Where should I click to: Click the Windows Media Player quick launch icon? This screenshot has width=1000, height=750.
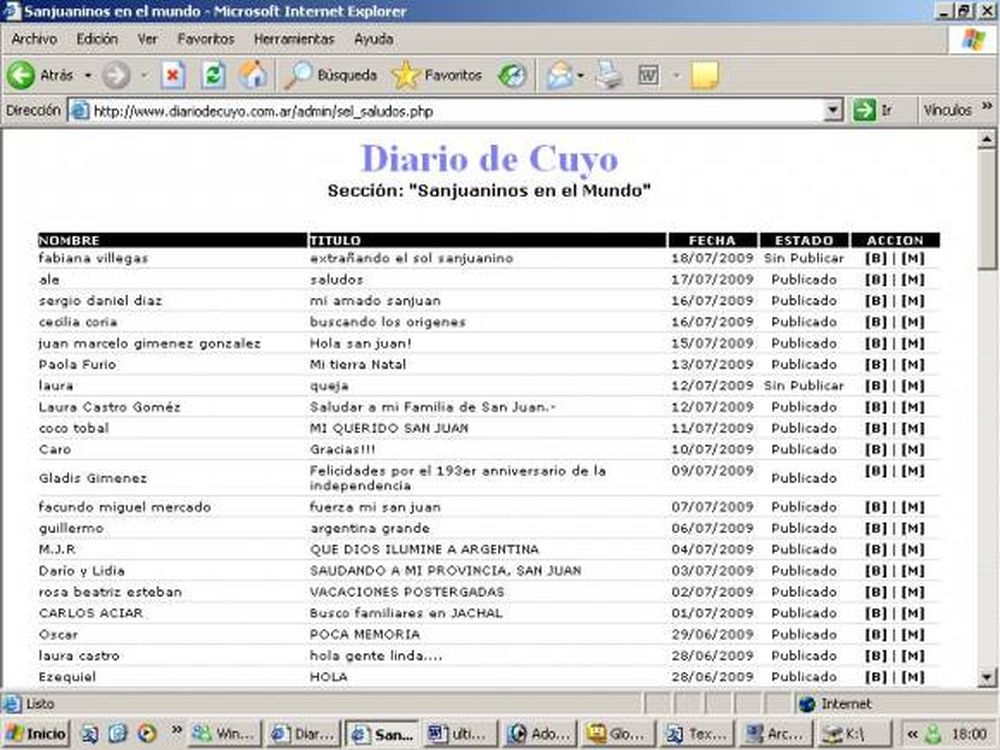tap(147, 733)
